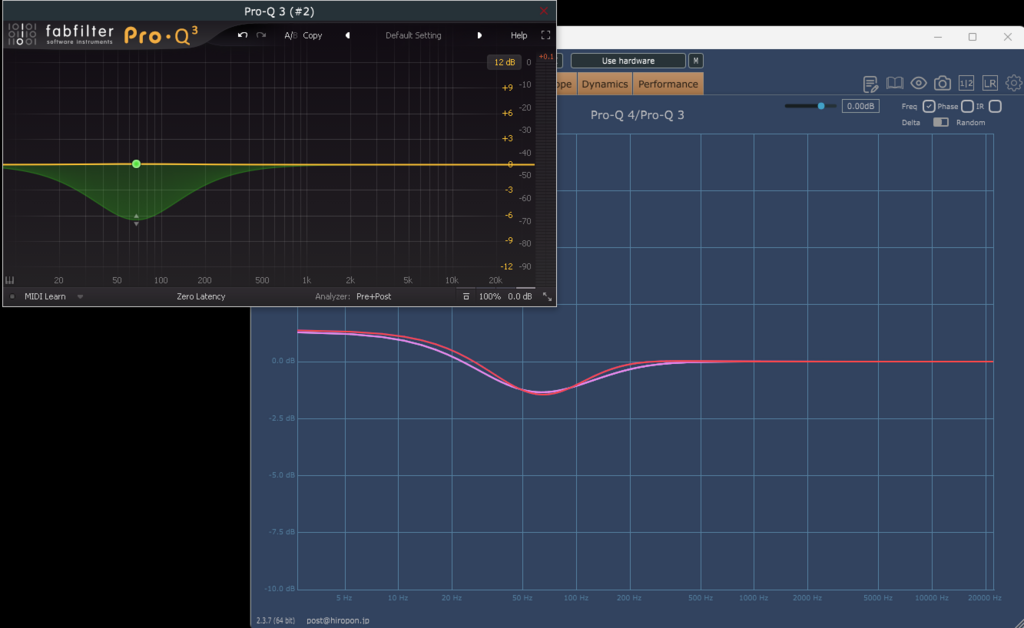Open the 12 dB display range selector
1024x628 pixels.
coord(504,62)
